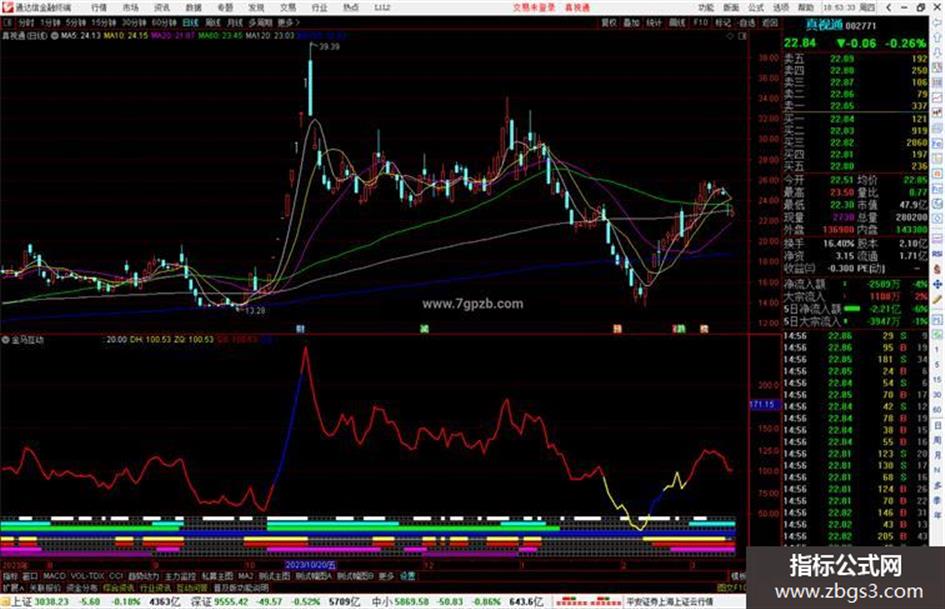Click the yellow icon left of 上证
The width and height of the screenshot is (945, 609).
5,602
